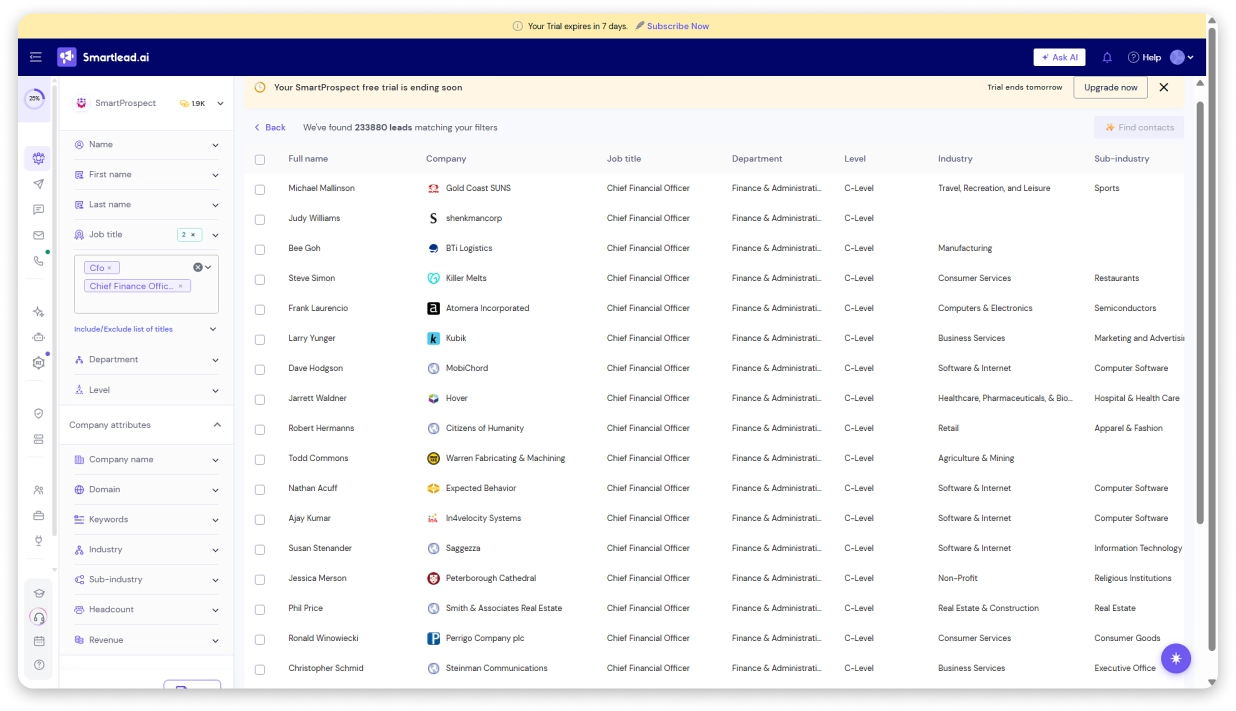Open the hexagon badge sidebar icon

pos(38,363)
